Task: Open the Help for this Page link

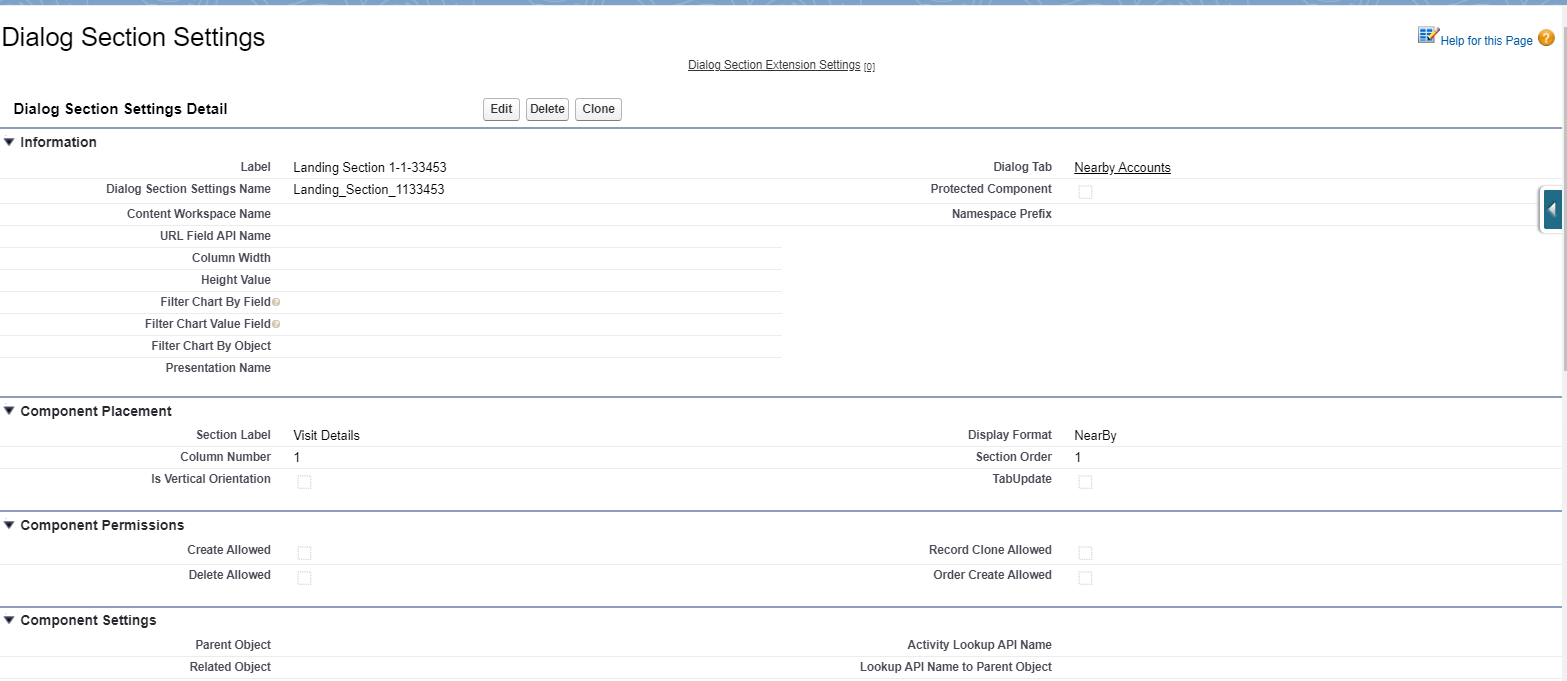Action: pyautogui.click(x=1486, y=41)
